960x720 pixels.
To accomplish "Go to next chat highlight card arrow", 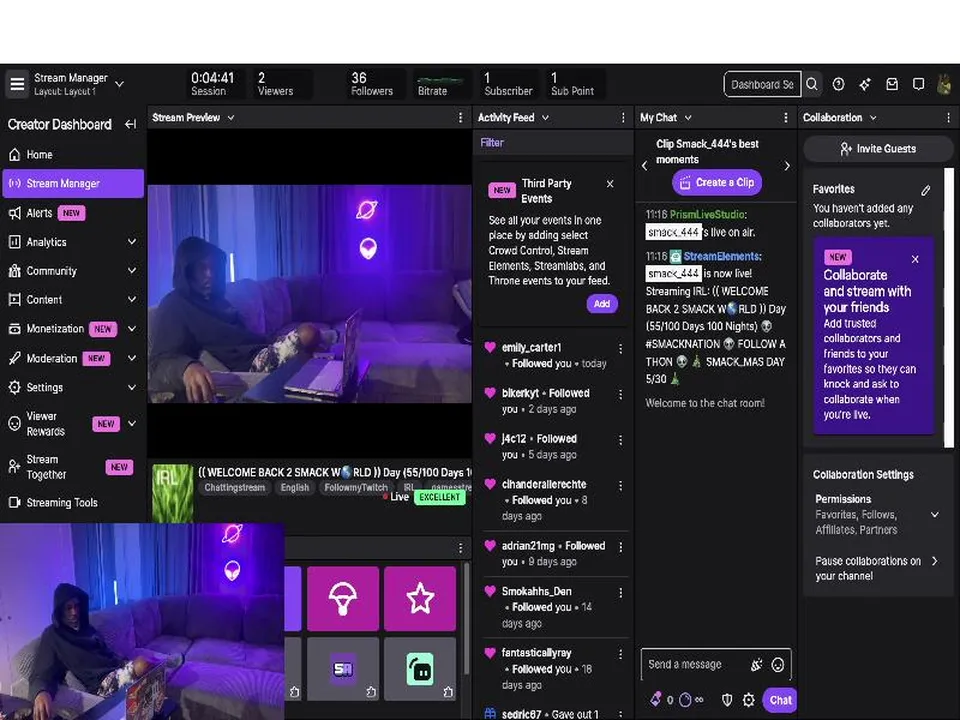I will click(787, 166).
